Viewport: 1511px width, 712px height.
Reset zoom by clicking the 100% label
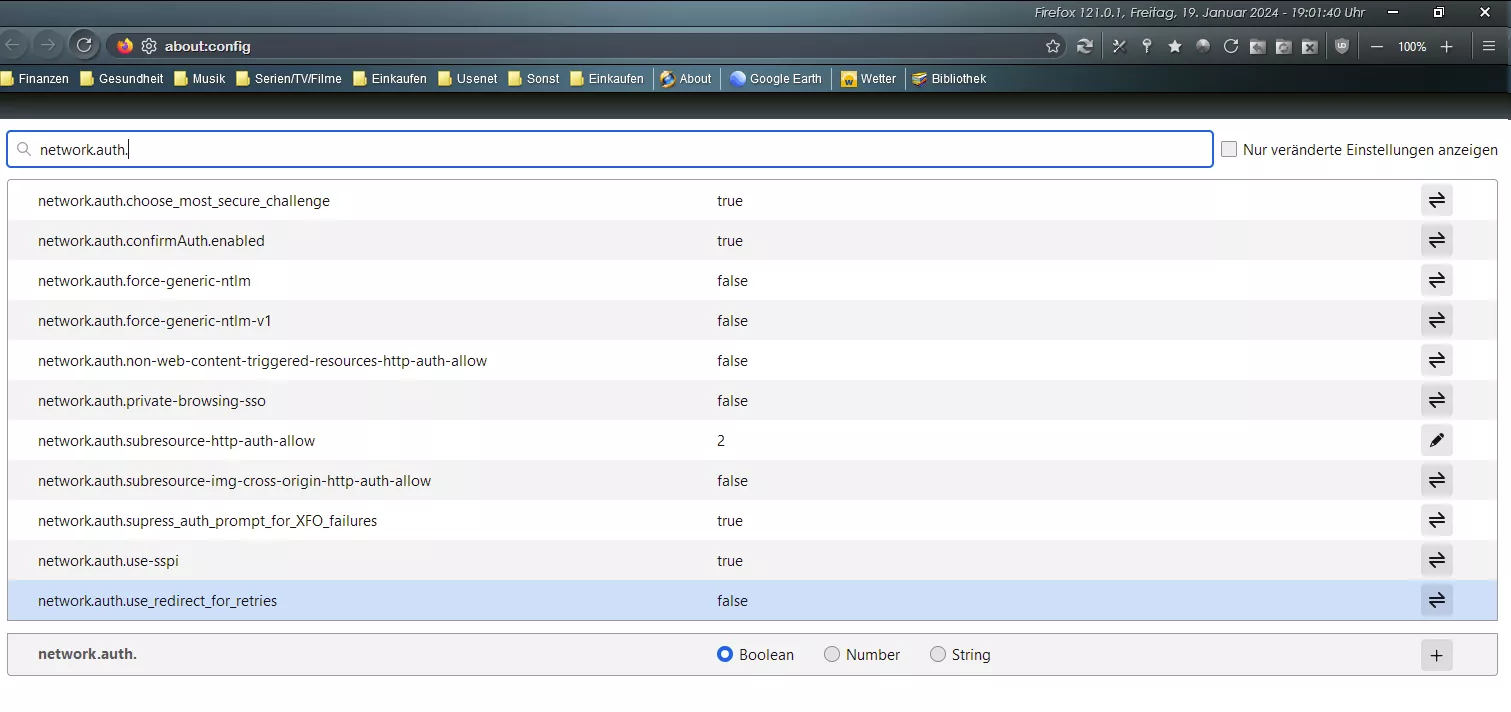(x=1412, y=46)
